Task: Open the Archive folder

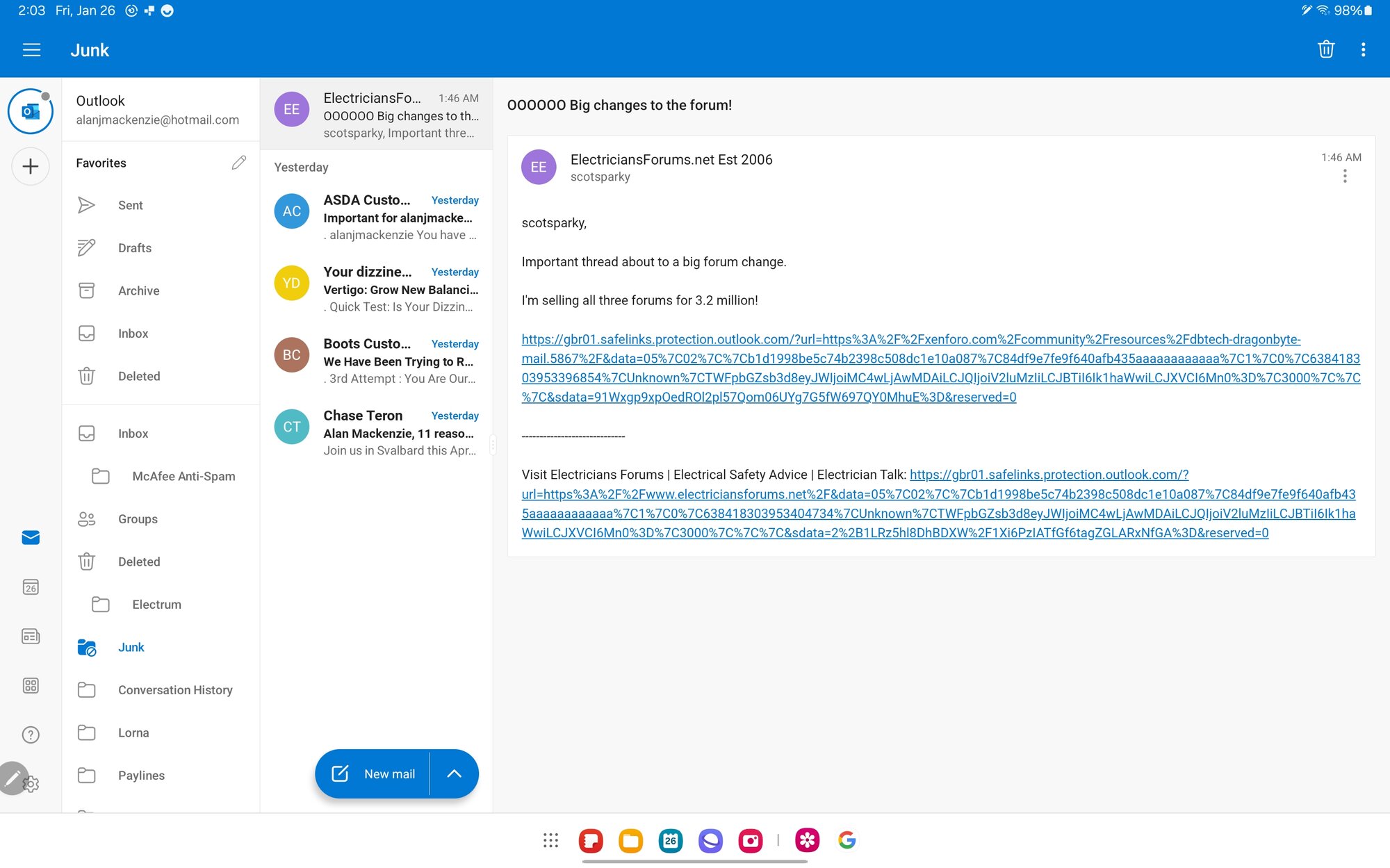Action: tap(161, 290)
